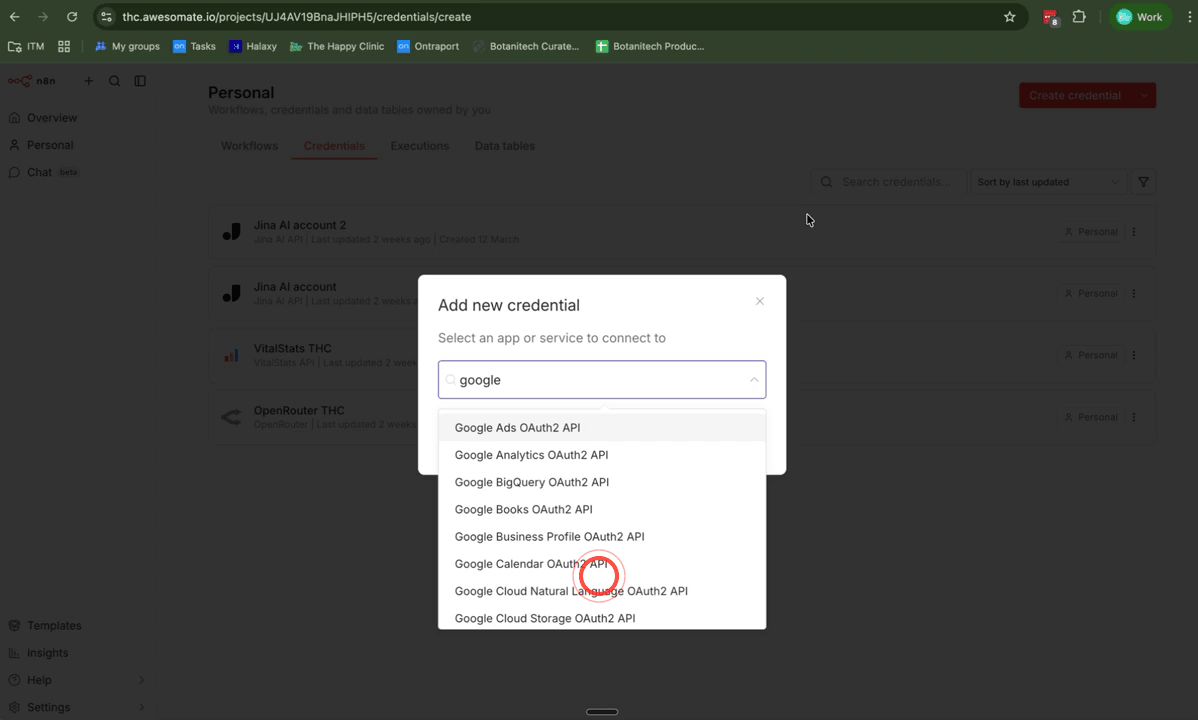1198x720 pixels.
Task: Open the Chat beta sidebar item
Action: [x=40, y=172]
